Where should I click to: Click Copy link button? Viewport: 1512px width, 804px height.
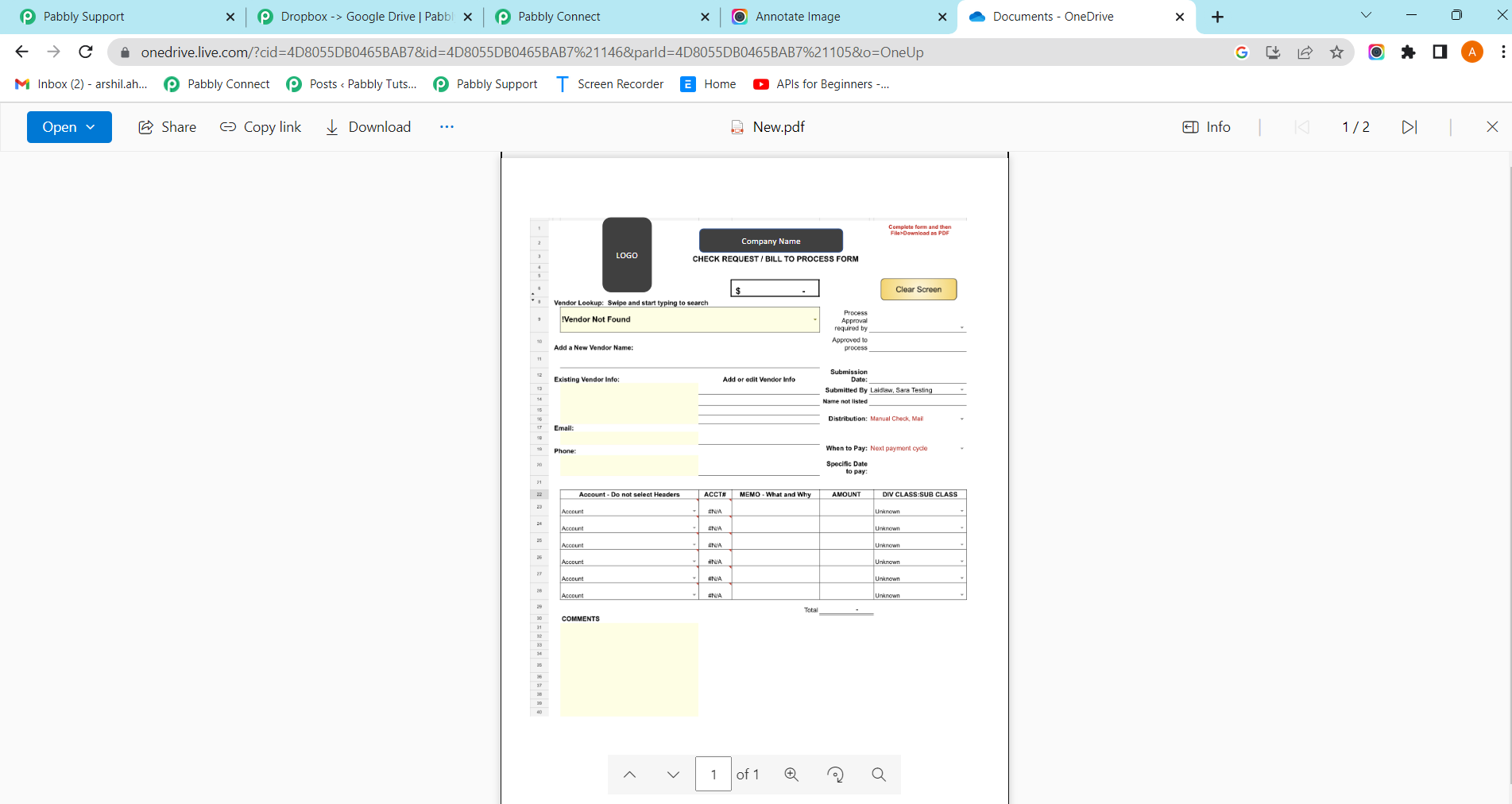click(261, 127)
